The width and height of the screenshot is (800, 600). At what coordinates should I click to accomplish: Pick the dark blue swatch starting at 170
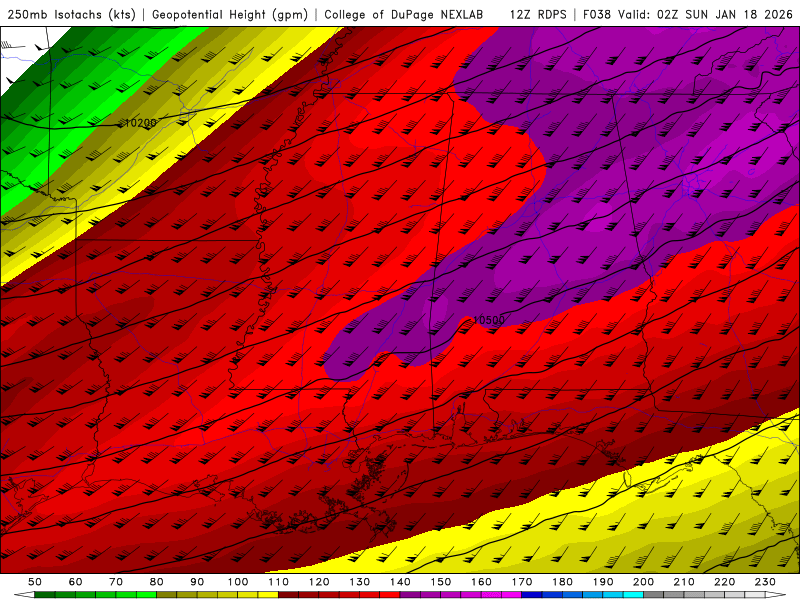pos(532,595)
